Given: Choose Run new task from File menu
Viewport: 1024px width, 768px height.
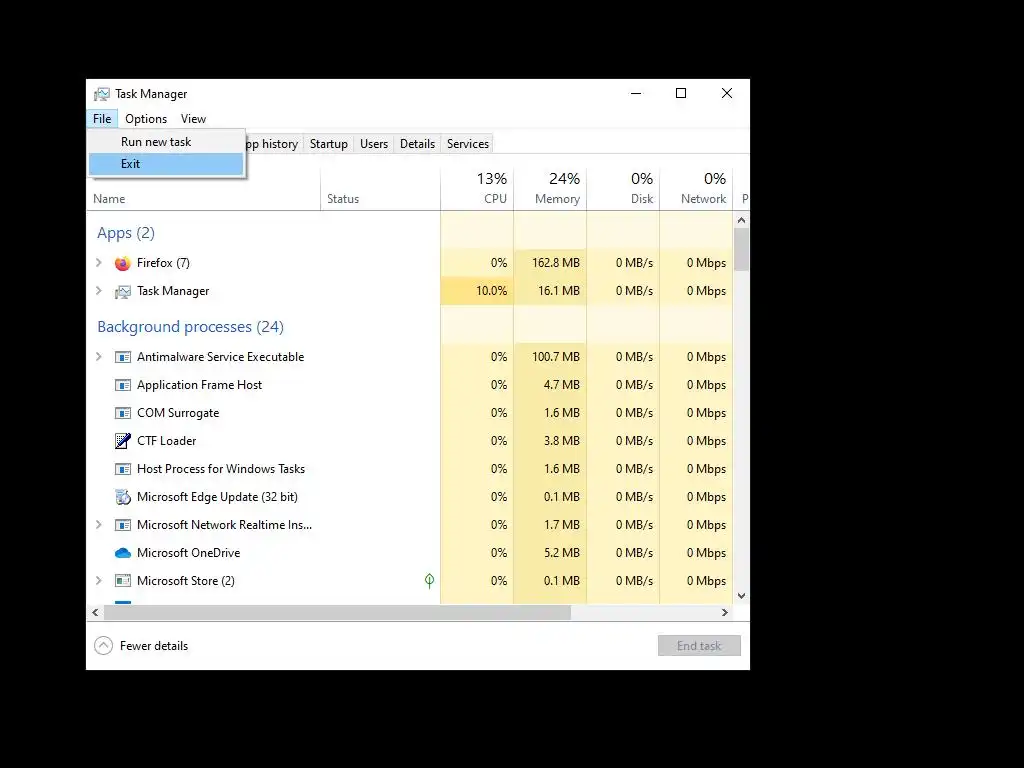Looking at the screenshot, I should point(167,142).
